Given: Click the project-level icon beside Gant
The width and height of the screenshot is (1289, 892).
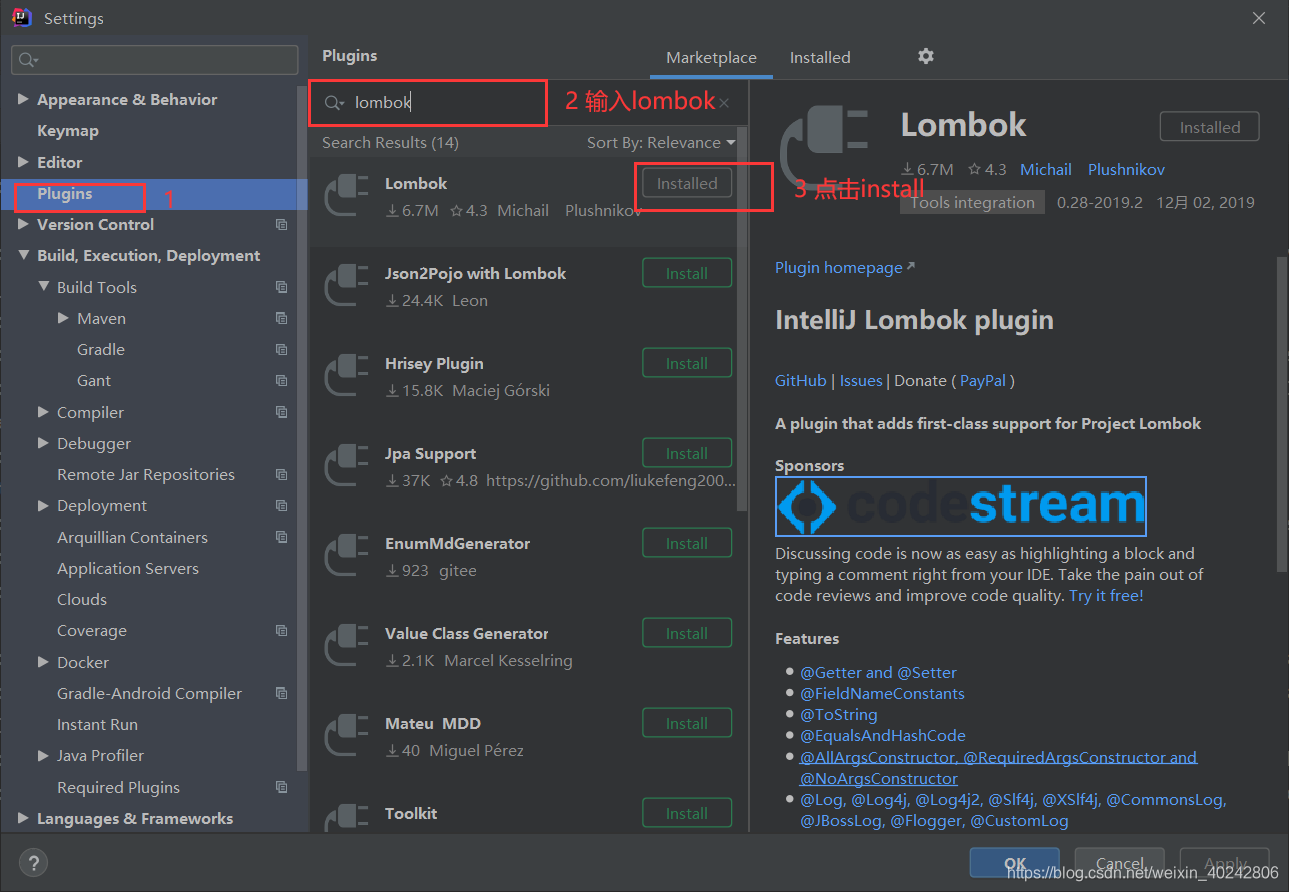Looking at the screenshot, I should click(281, 381).
